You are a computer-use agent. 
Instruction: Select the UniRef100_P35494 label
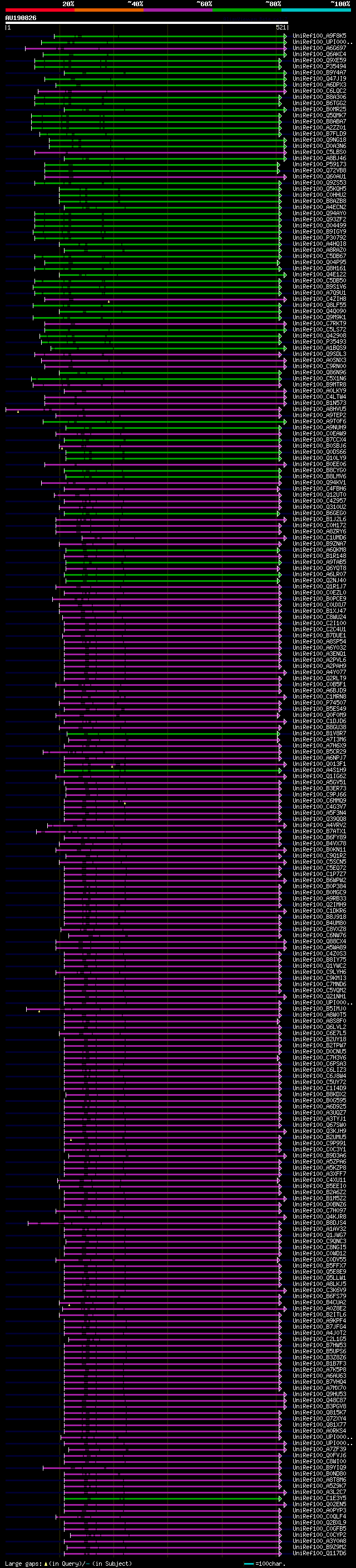pyautogui.click(x=319, y=66)
